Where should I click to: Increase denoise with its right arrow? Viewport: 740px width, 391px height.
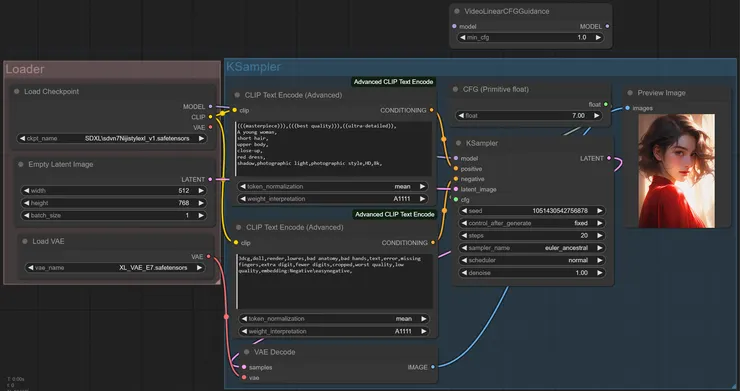tap(599, 272)
